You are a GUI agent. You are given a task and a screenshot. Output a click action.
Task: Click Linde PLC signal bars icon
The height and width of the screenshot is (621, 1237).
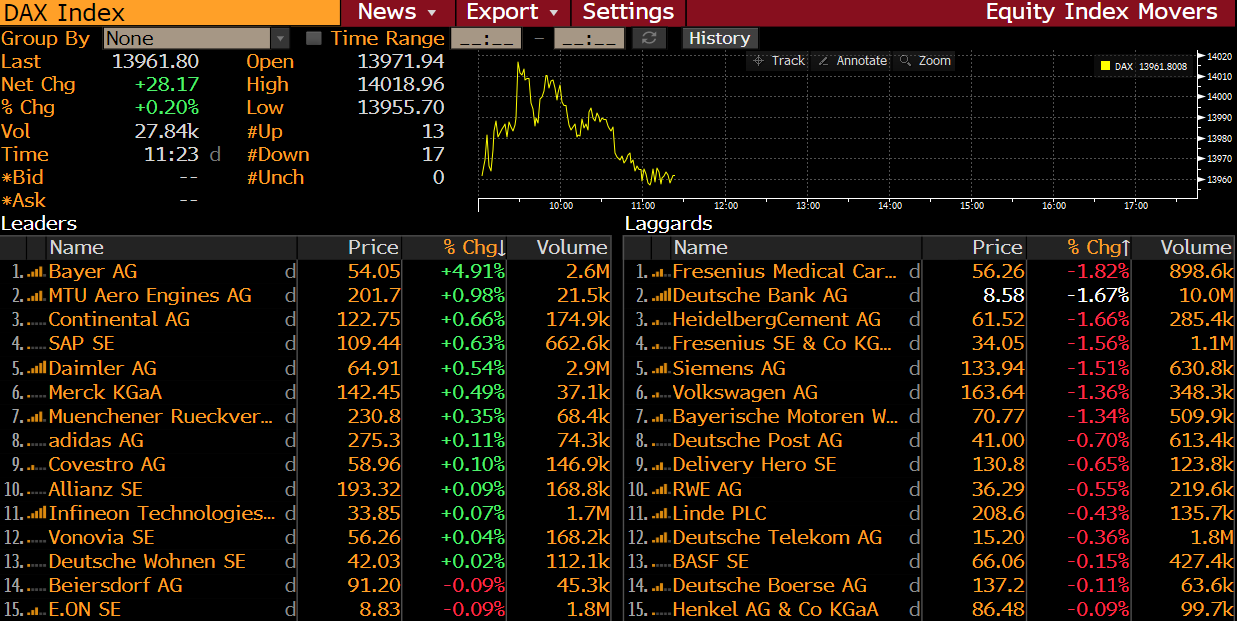(x=661, y=514)
